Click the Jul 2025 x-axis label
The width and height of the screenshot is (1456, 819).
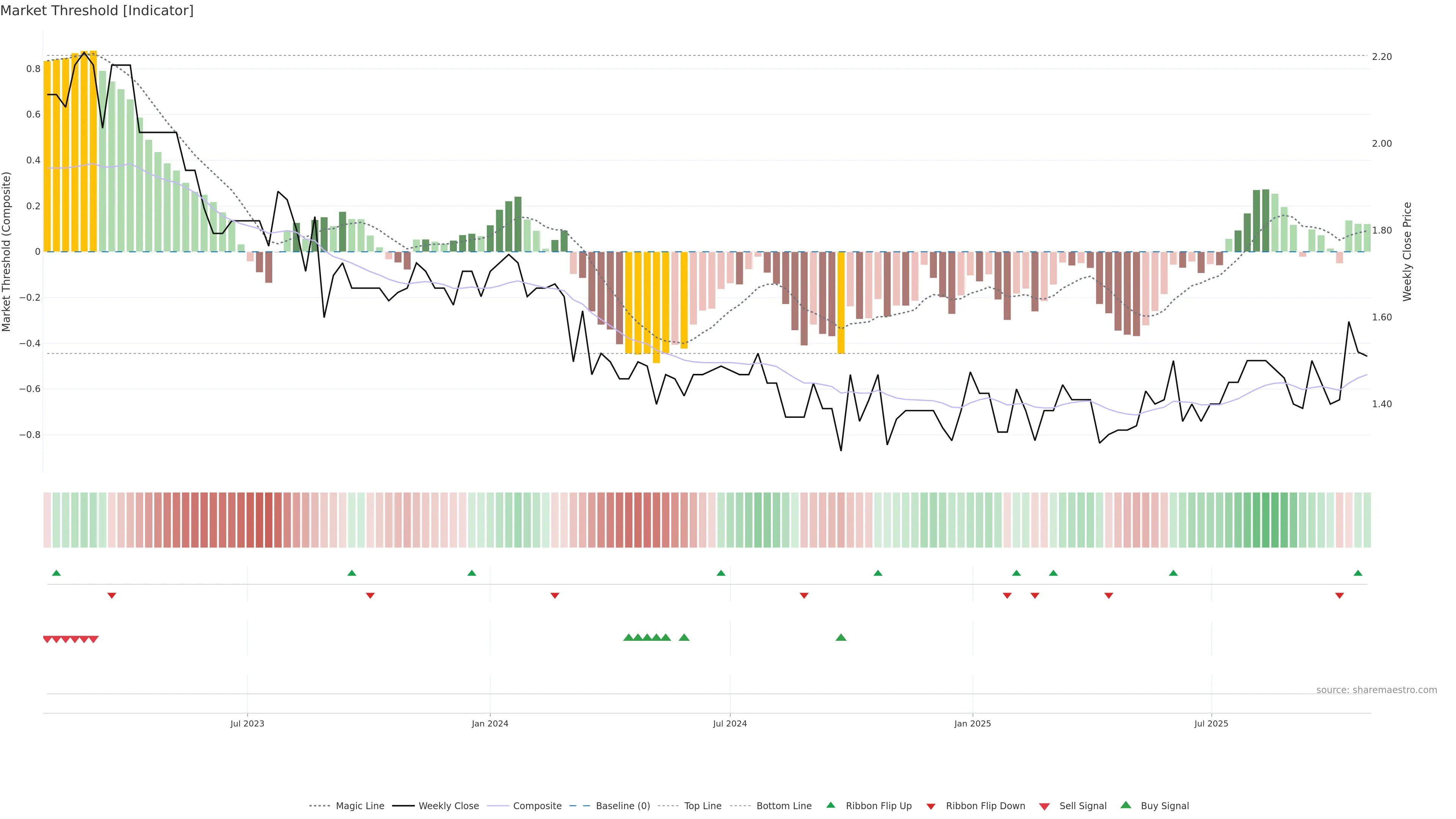click(1211, 723)
